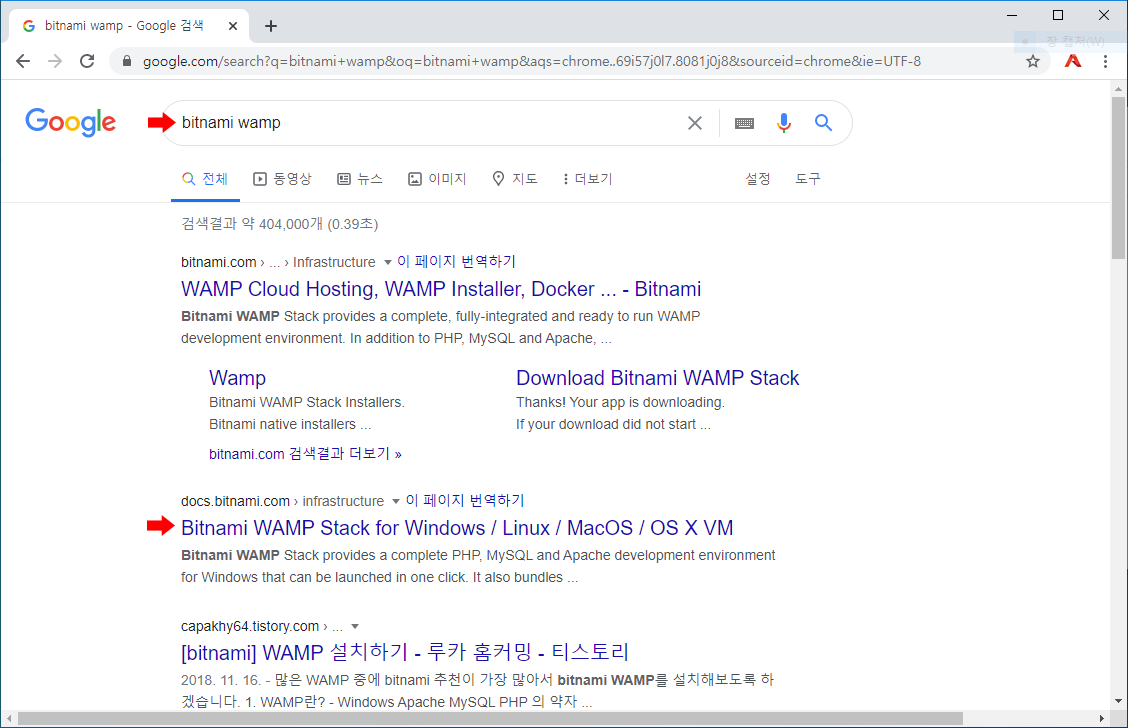Screen dimensions: 1128x728
Task: Select the 전체 search tab
Action: (206, 178)
